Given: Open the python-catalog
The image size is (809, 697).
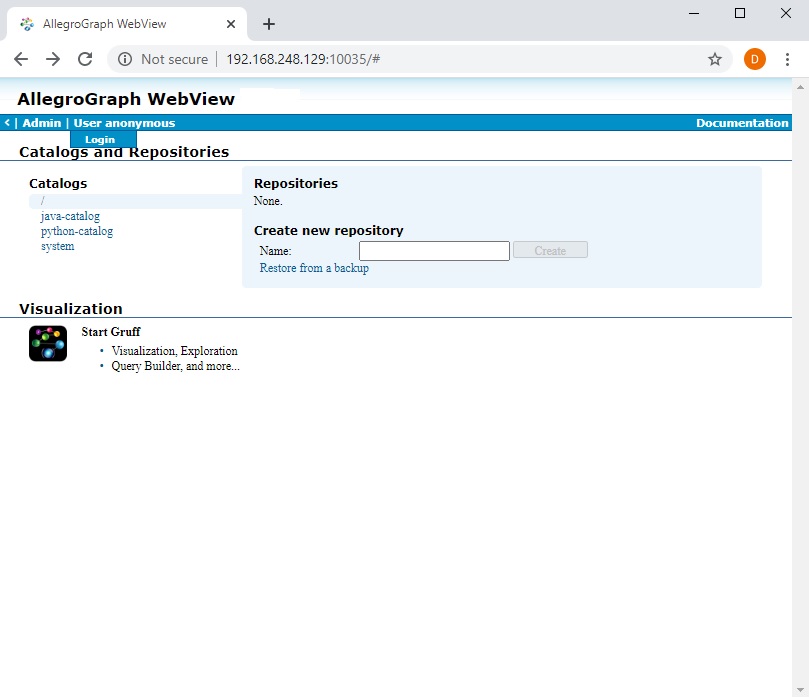Looking at the screenshot, I should click(77, 231).
